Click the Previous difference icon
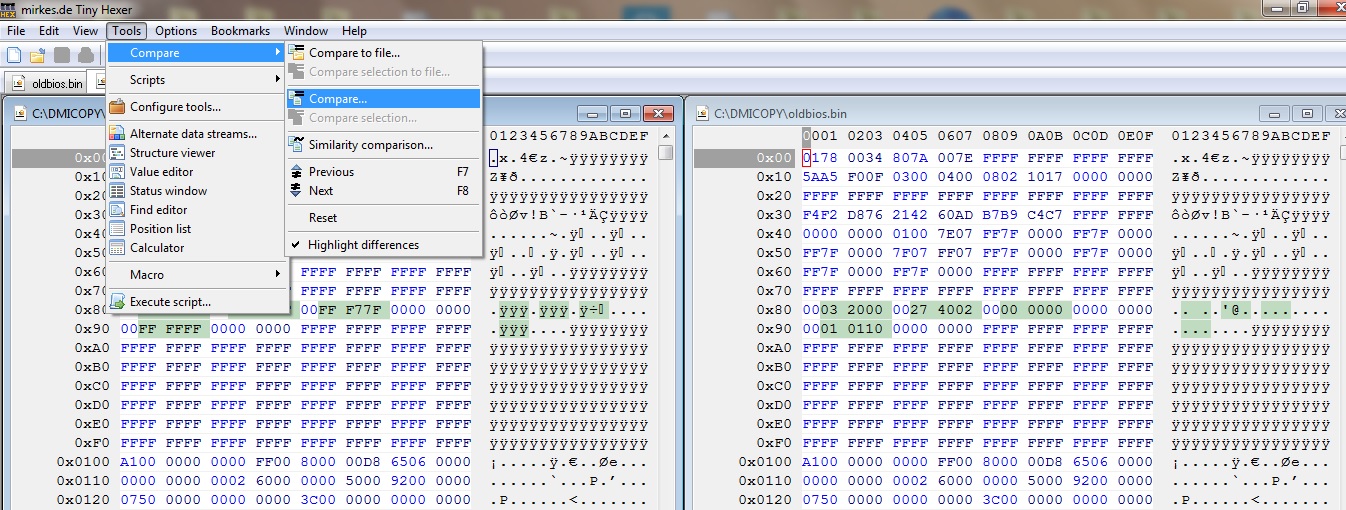The width and height of the screenshot is (1346, 510). point(297,172)
